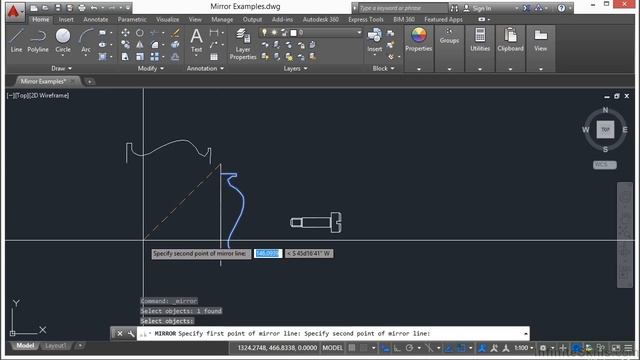640x360 pixels.
Task: Click the keyword search input field
Action: pyautogui.click(x=403, y=8)
